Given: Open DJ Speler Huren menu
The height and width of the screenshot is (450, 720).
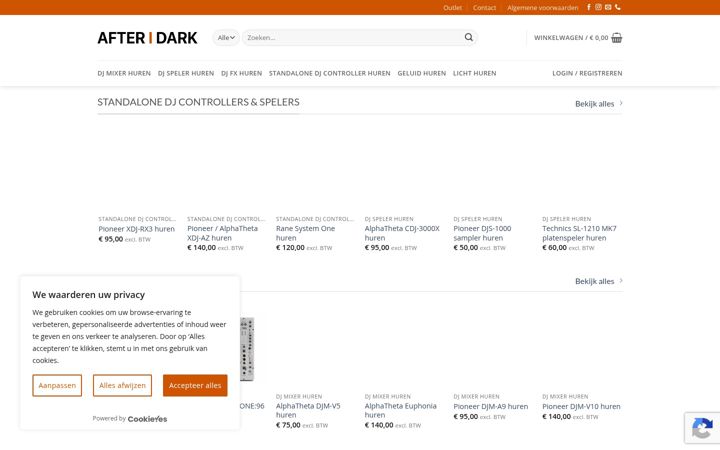Looking at the screenshot, I should pyautogui.click(x=186, y=73).
